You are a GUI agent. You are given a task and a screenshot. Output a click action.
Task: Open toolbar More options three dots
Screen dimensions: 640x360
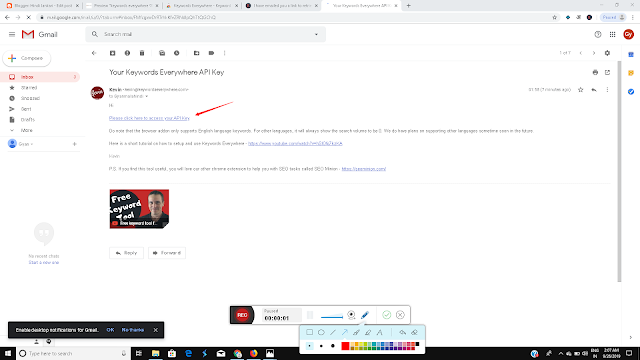(x=224, y=53)
